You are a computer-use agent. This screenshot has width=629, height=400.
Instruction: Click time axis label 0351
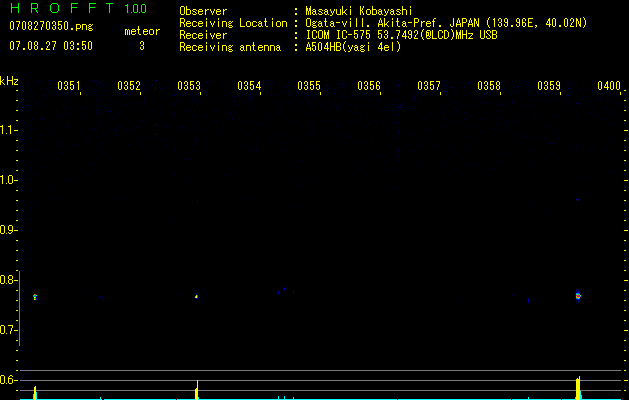coord(69,86)
